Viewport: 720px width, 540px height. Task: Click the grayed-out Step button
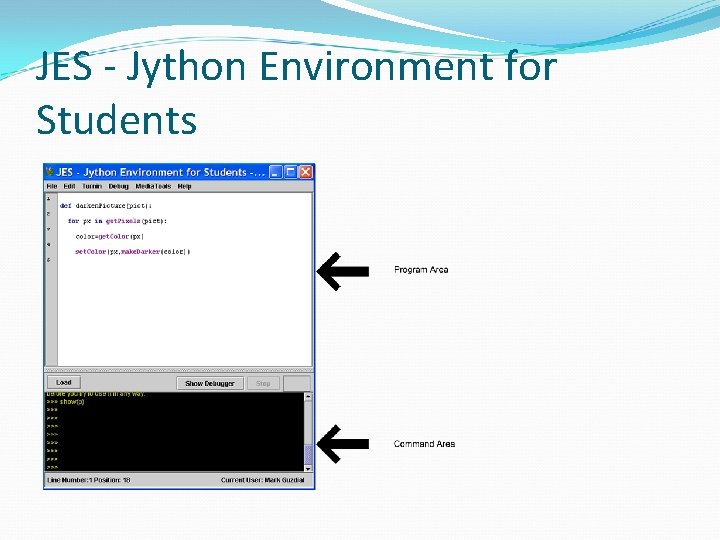pos(263,383)
